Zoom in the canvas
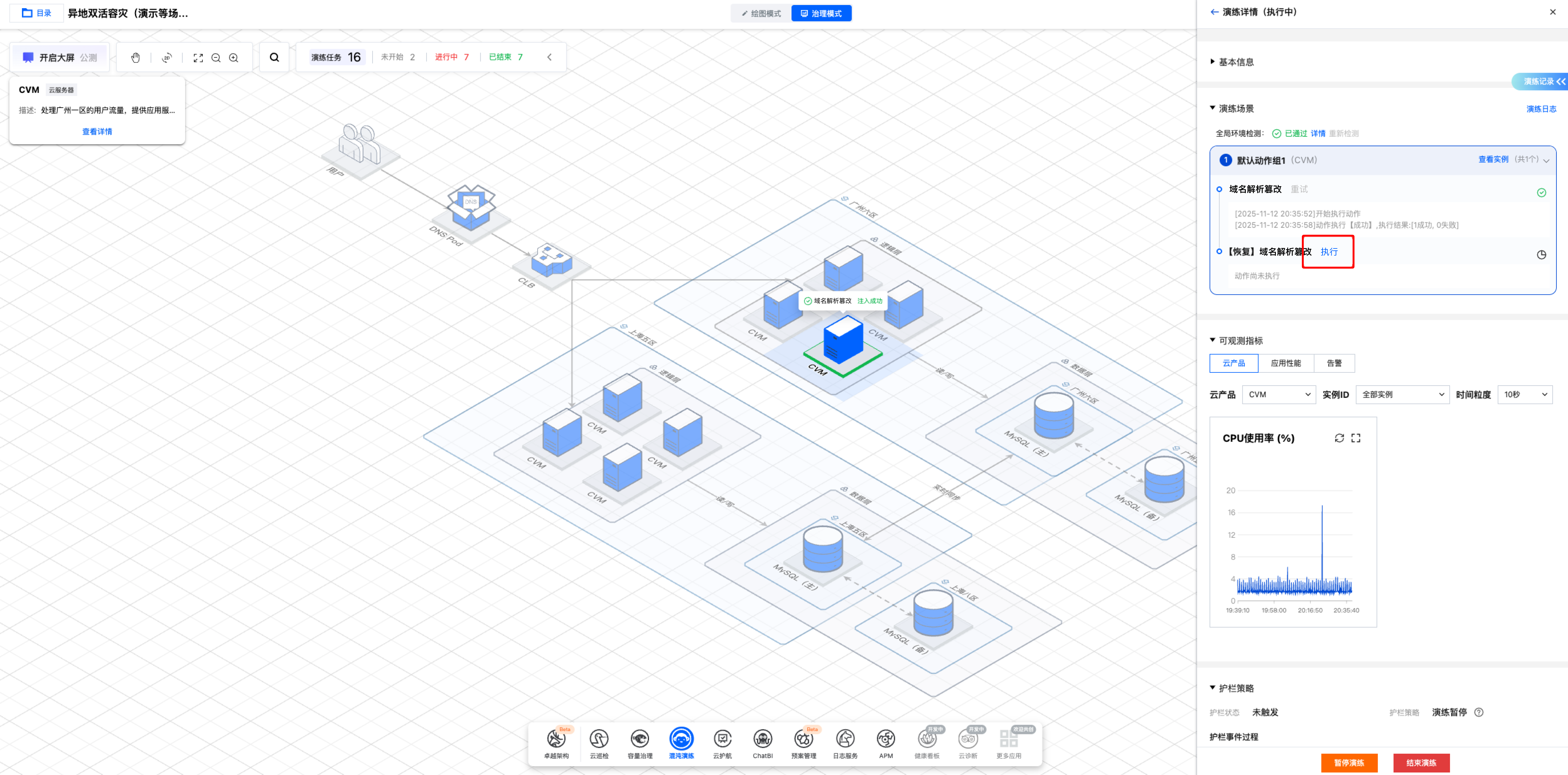 click(x=233, y=58)
